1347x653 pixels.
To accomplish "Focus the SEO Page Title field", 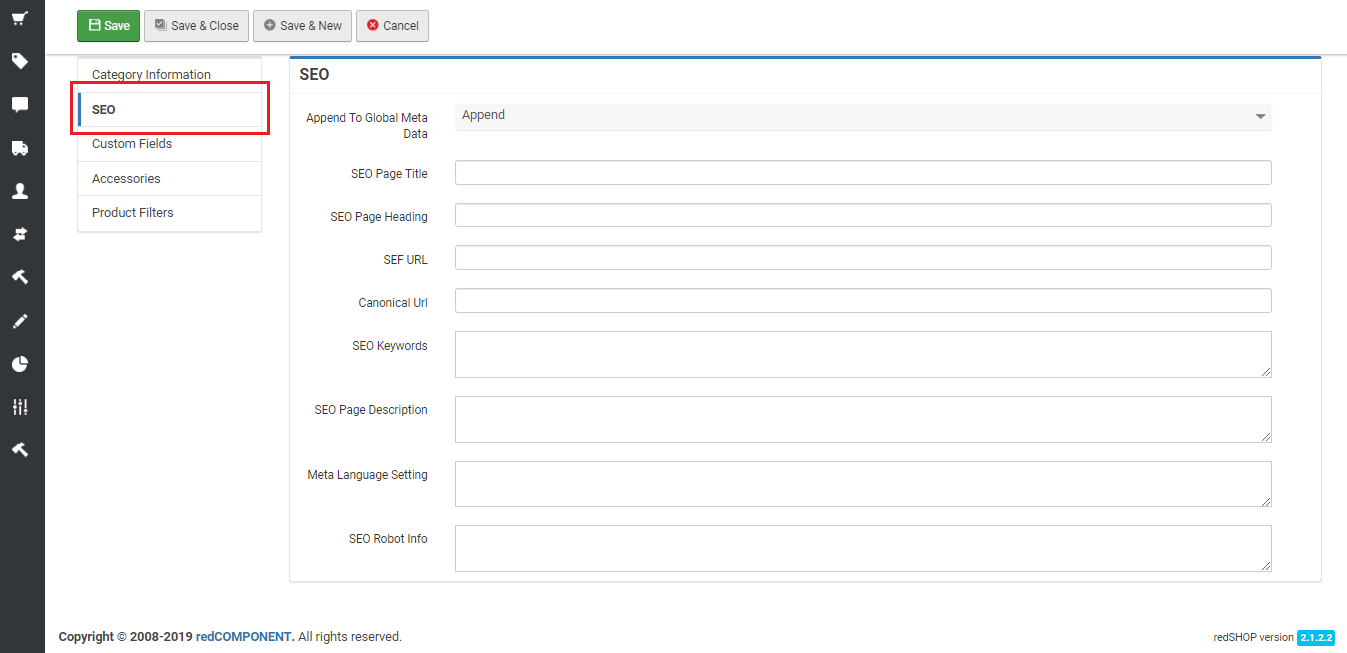I will click(x=863, y=173).
